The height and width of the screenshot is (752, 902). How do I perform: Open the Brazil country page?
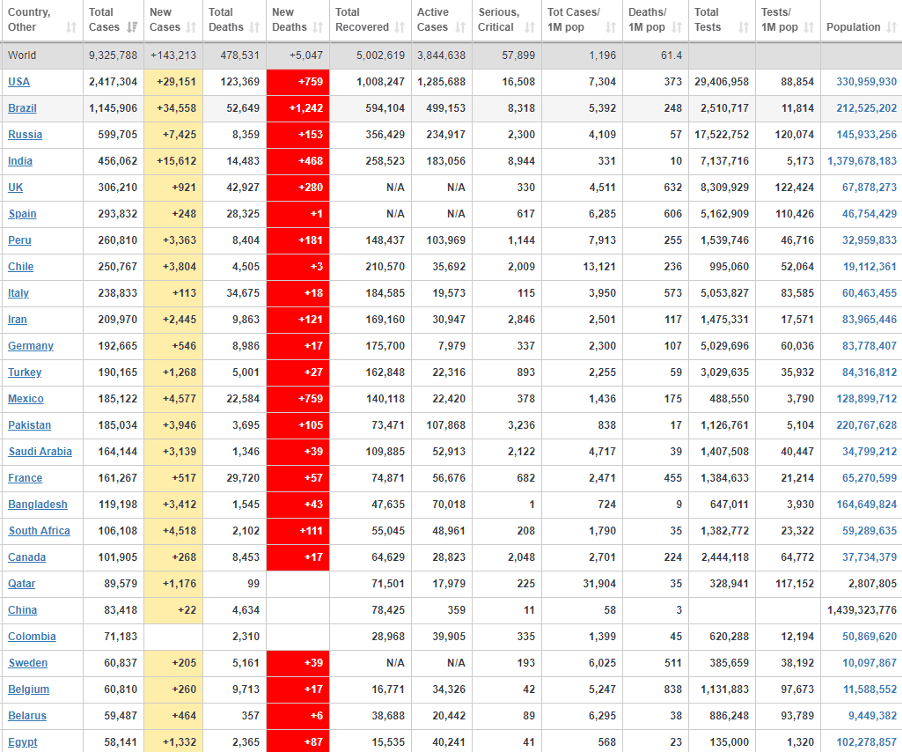(x=22, y=108)
